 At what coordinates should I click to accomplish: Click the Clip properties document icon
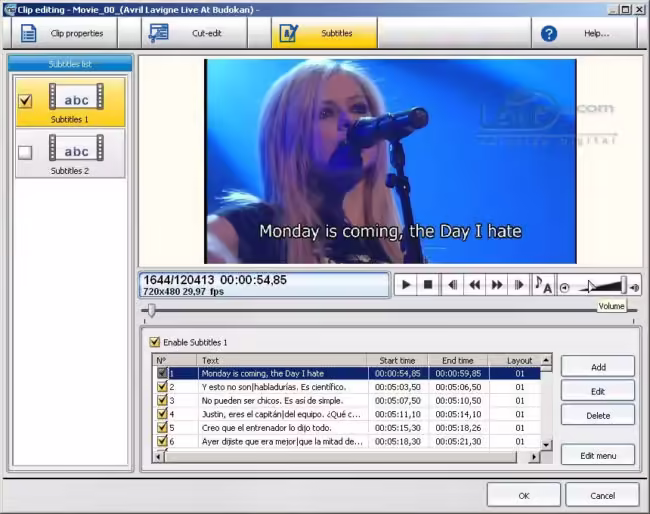[x=29, y=34]
